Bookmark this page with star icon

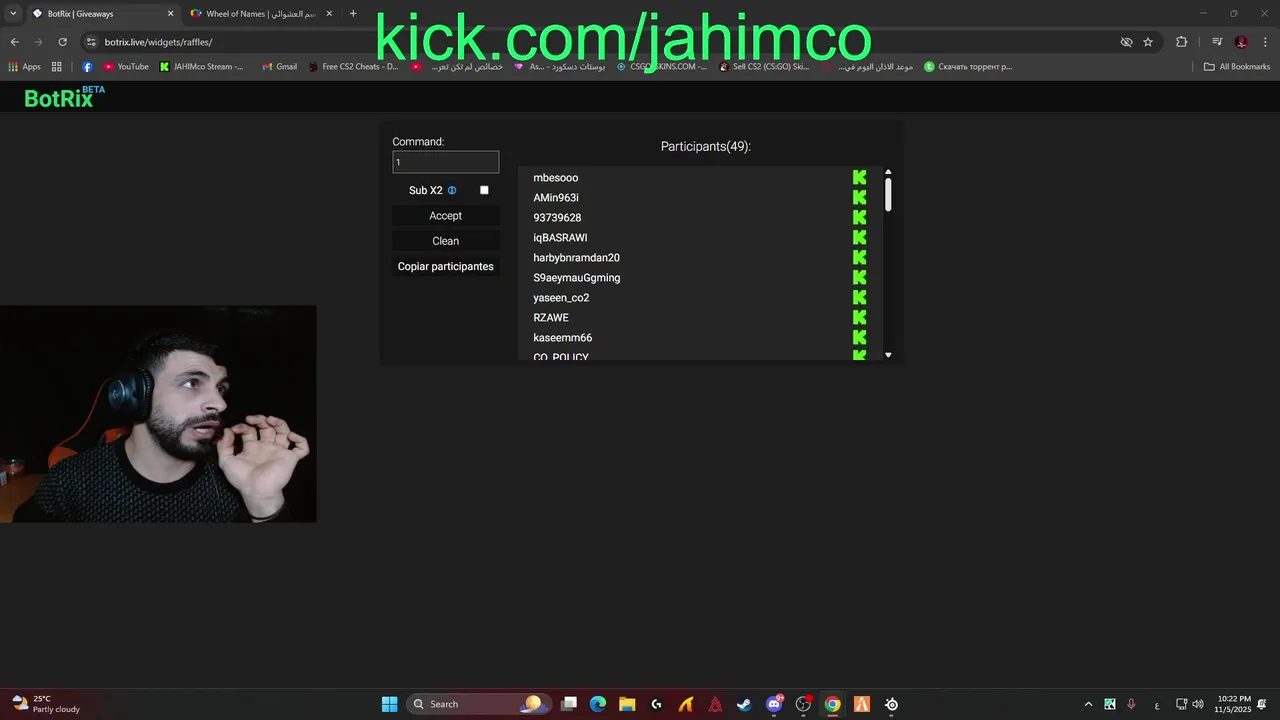point(1148,42)
